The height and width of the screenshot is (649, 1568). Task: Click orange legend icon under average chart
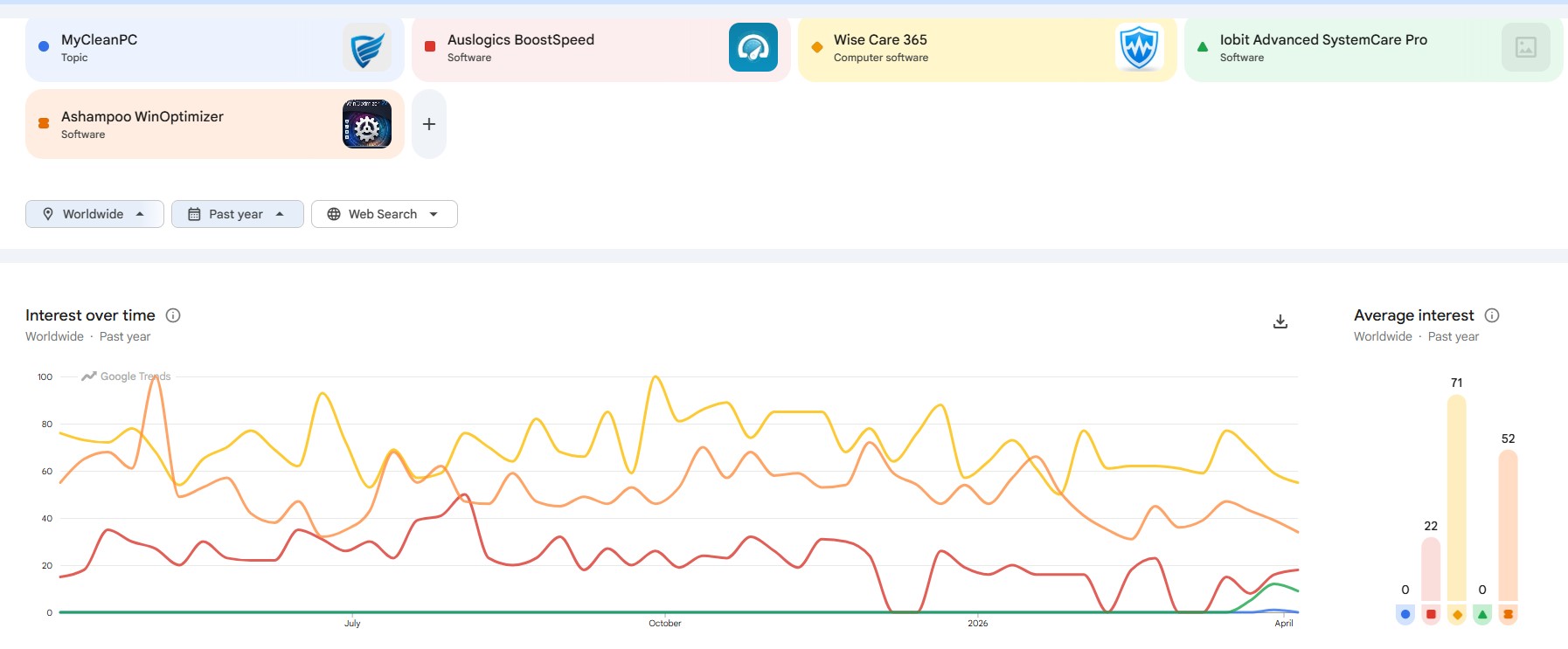pyautogui.click(x=1508, y=614)
